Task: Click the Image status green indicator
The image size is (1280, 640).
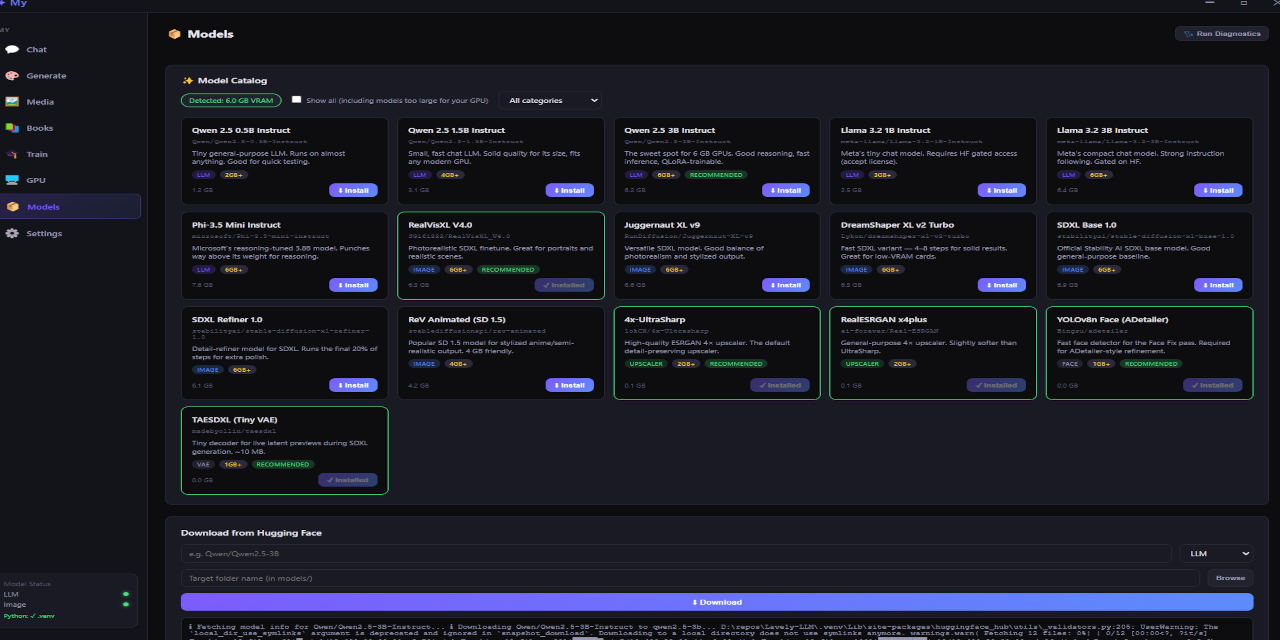Action: click(125, 605)
